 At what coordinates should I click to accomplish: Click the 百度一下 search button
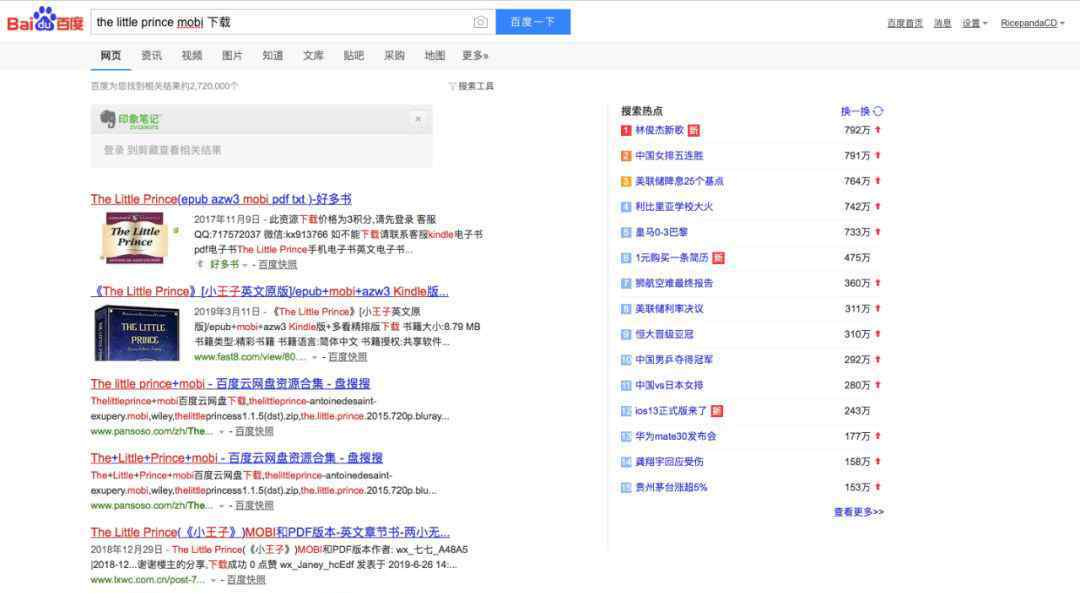coord(532,22)
